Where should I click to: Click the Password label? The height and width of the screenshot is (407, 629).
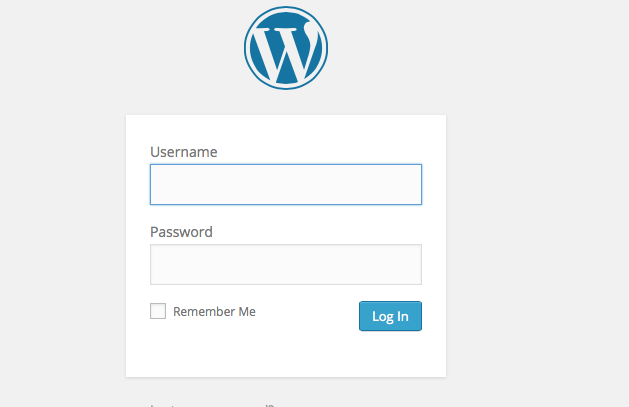(181, 232)
